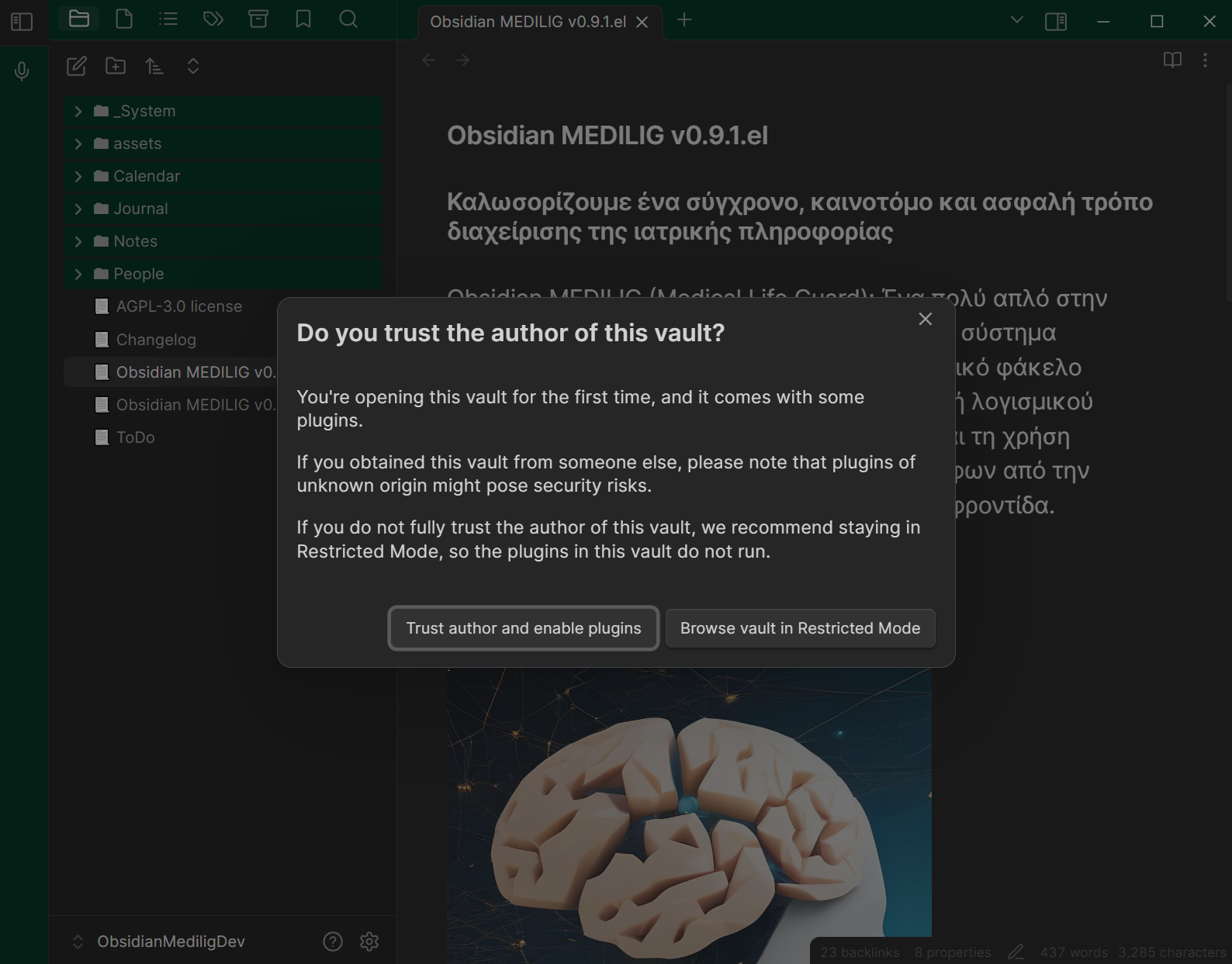The width and height of the screenshot is (1232, 964).
Task: Click Browse vault in Restricted Mode
Action: click(800, 628)
